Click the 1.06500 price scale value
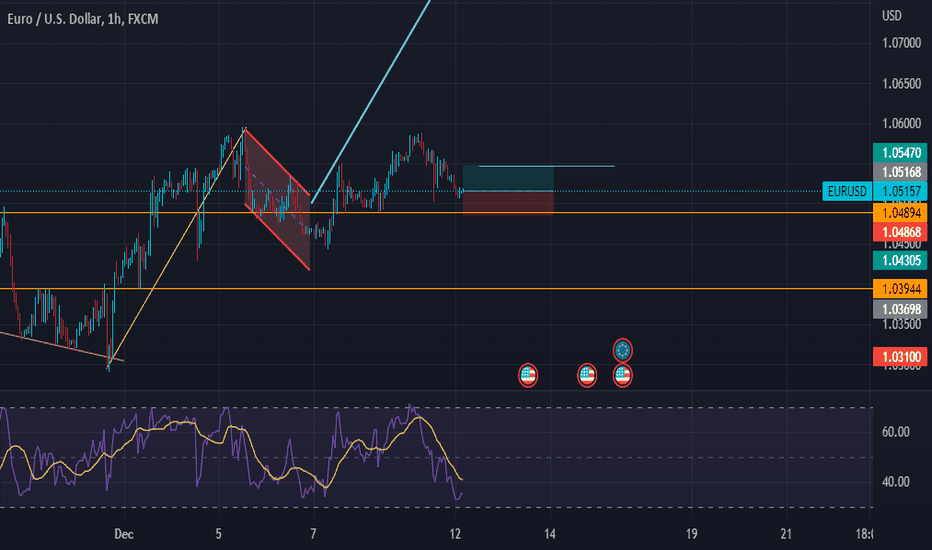This screenshot has width=932, height=550. (902, 84)
